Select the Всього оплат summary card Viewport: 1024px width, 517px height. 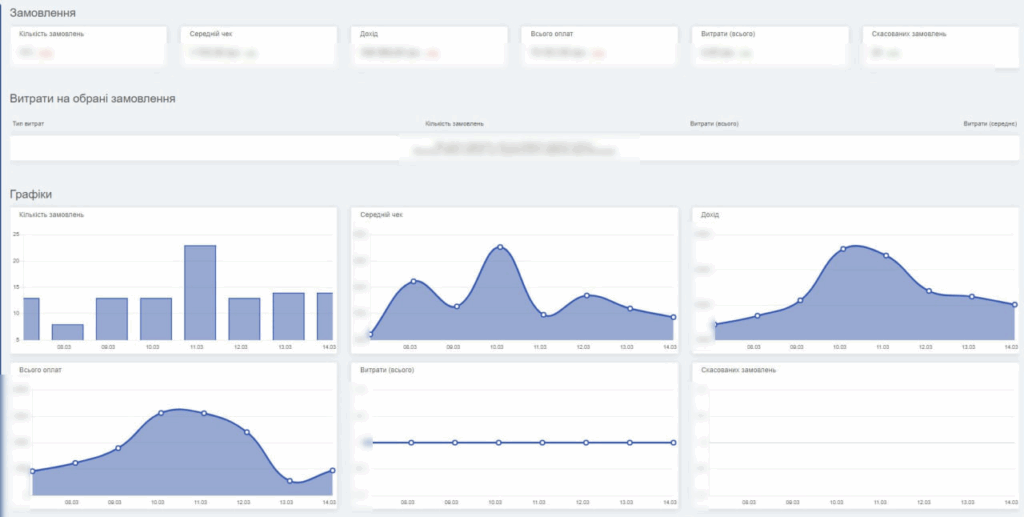(x=599, y=46)
